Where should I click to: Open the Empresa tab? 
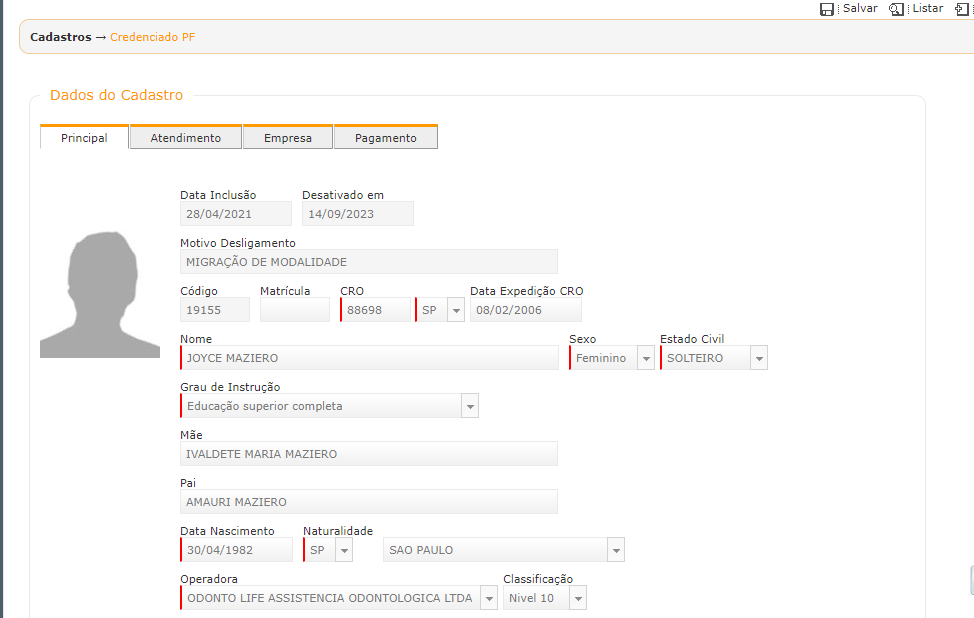(x=288, y=138)
